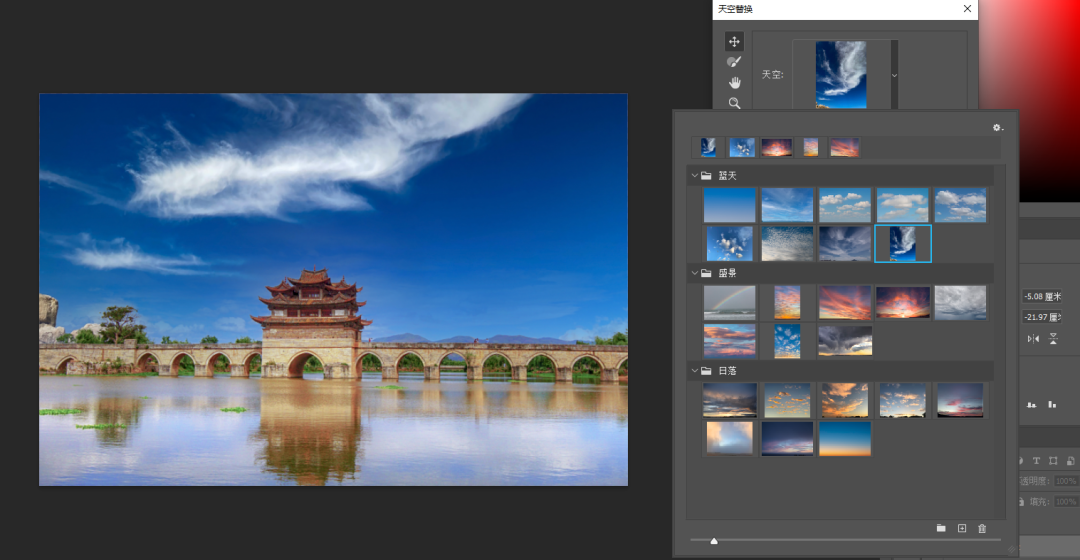The image size is (1080, 560).
Task: Collapse the 蓝天 sky group
Action: (x=694, y=176)
